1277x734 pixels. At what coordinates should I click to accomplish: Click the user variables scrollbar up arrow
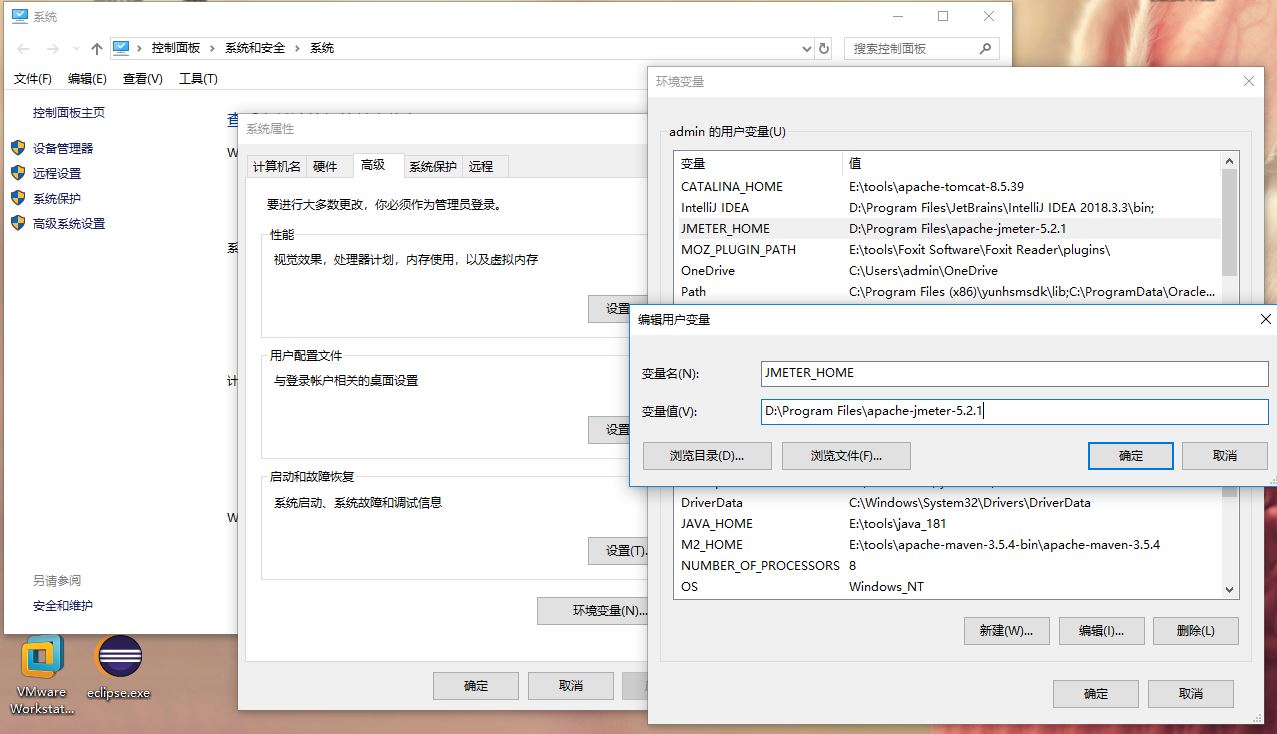coord(1230,161)
